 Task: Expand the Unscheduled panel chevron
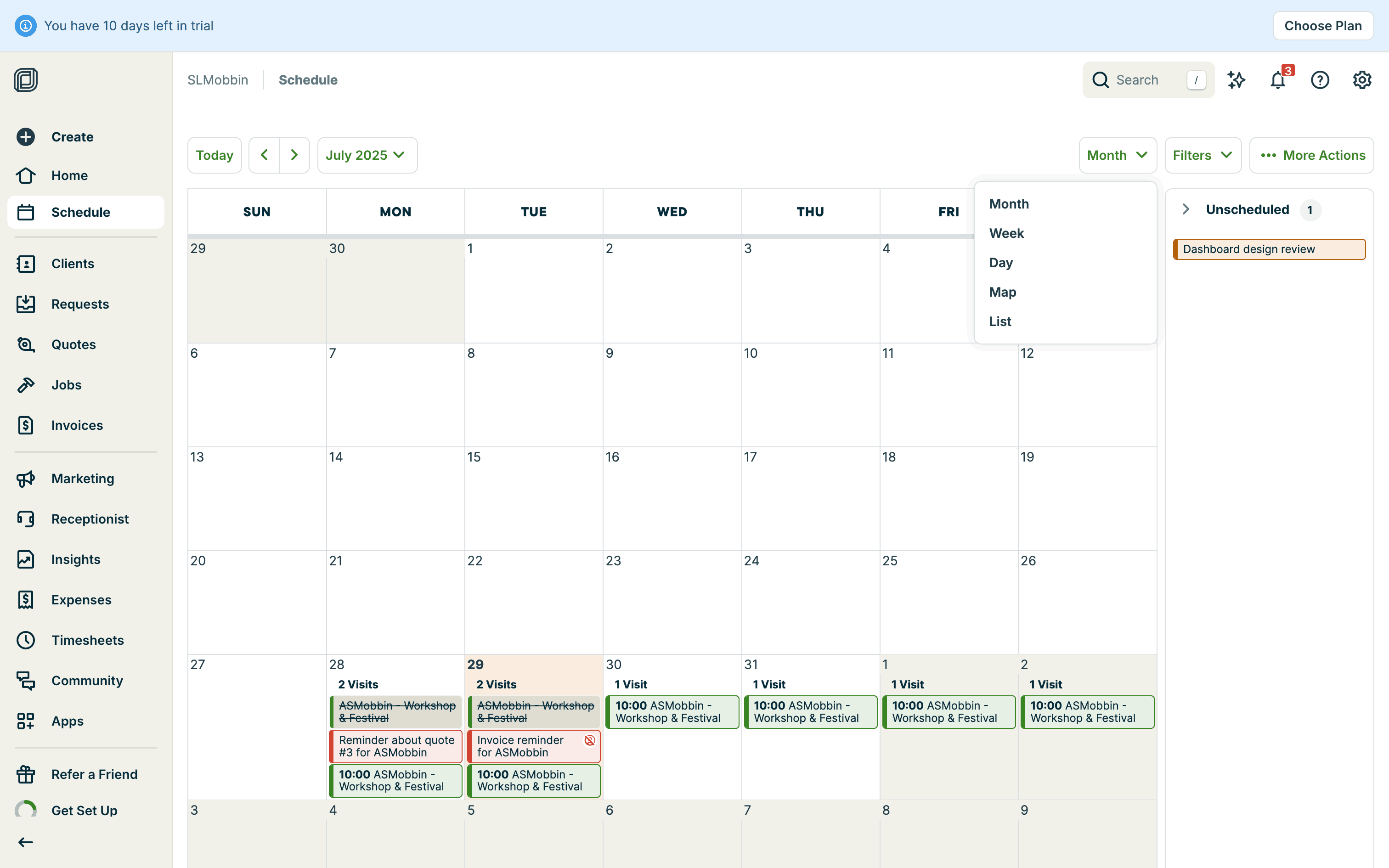click(x=1186, y=209)
